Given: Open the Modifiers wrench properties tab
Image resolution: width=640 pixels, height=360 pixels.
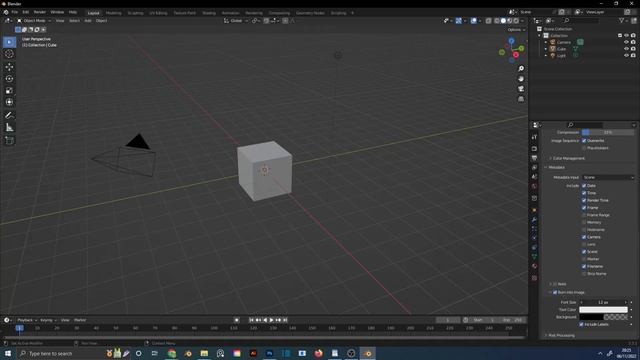Looking at the screenshot, I should pyautogui.click(x=534, y=220).
